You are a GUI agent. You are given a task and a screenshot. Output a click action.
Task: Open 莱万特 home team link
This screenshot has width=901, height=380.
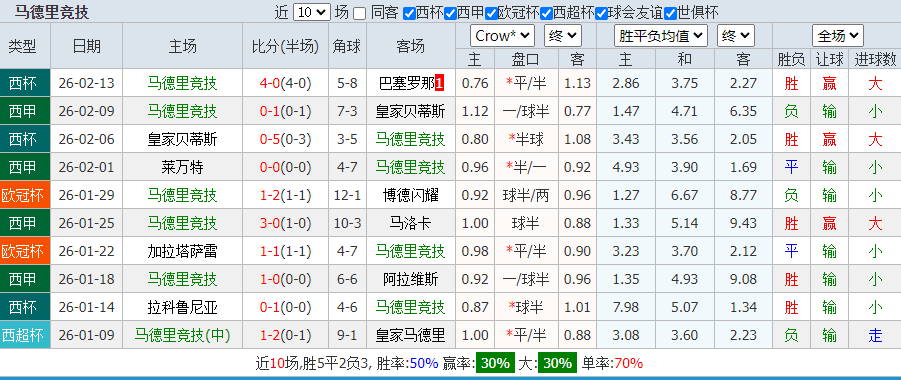(x=182, y=167)
